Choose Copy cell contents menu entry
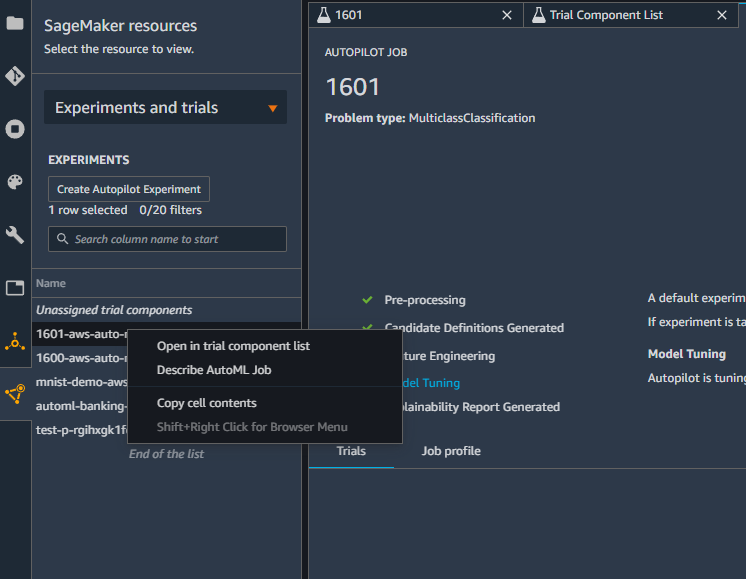Screen dimensions: 747x579 point(207,403)
